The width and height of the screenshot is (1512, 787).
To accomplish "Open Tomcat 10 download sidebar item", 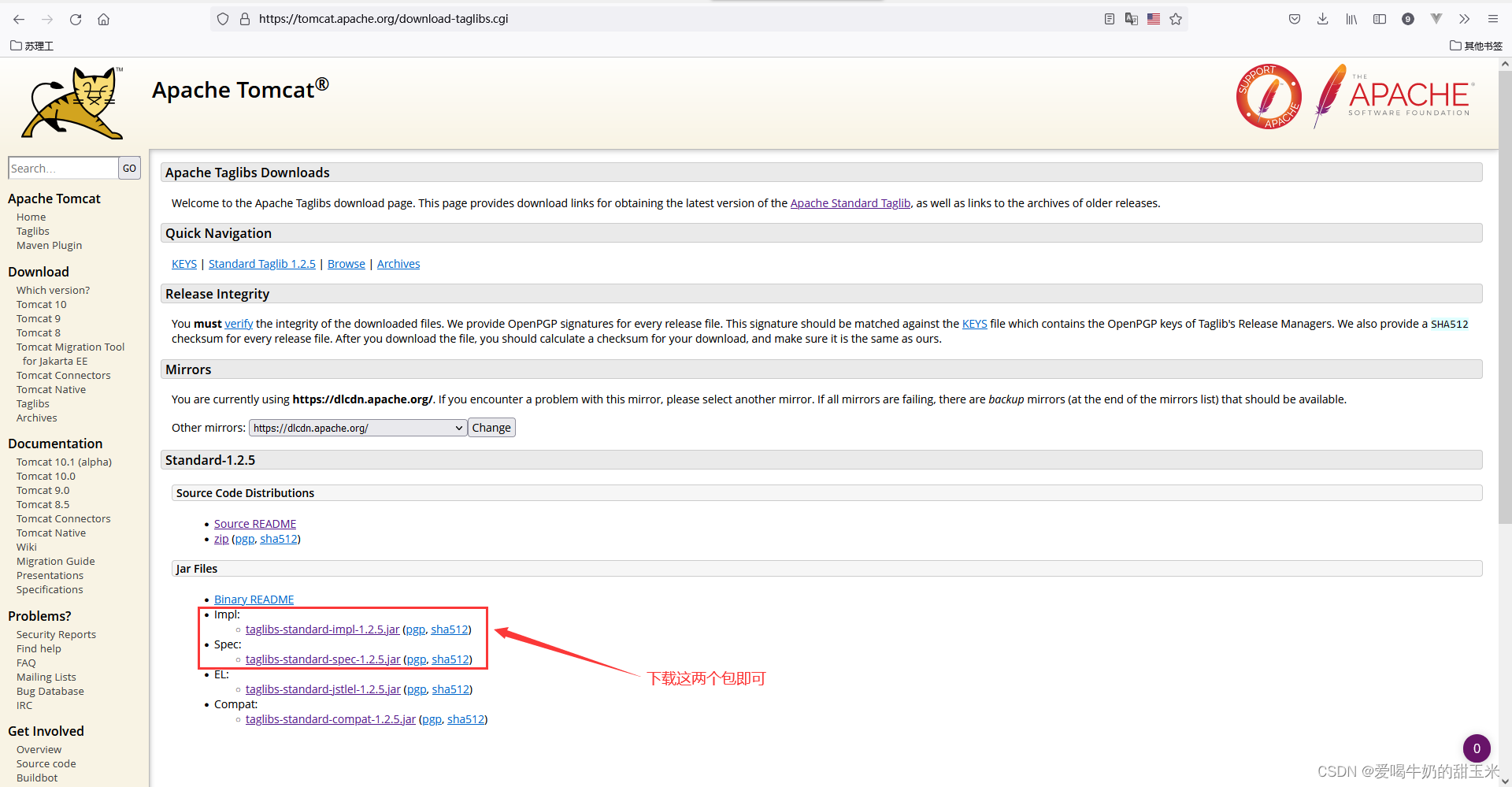I will coord(42,304).
